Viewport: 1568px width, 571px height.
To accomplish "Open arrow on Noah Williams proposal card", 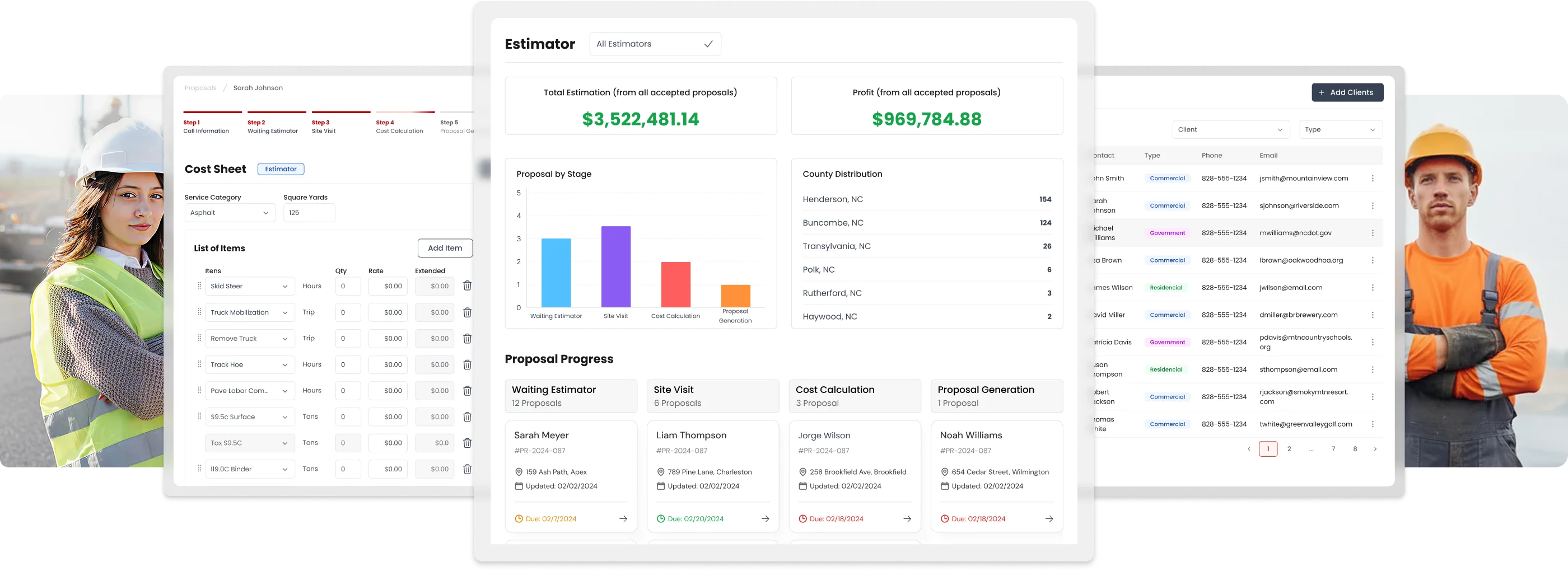I will 1049,518.
